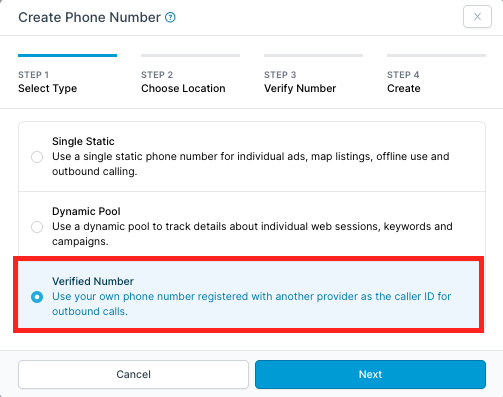Click the Dynamic Pool title text

(86, 211)
